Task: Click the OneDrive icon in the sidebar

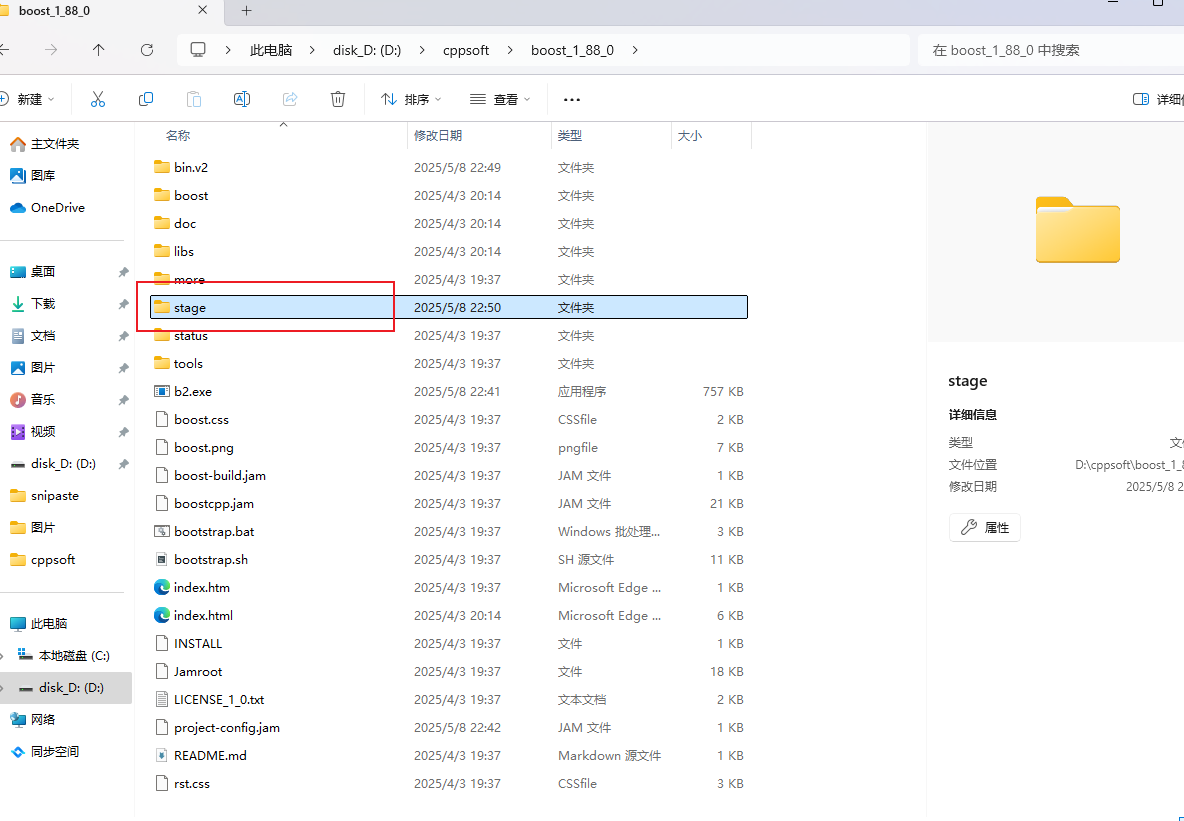Action: pos(47,207)
